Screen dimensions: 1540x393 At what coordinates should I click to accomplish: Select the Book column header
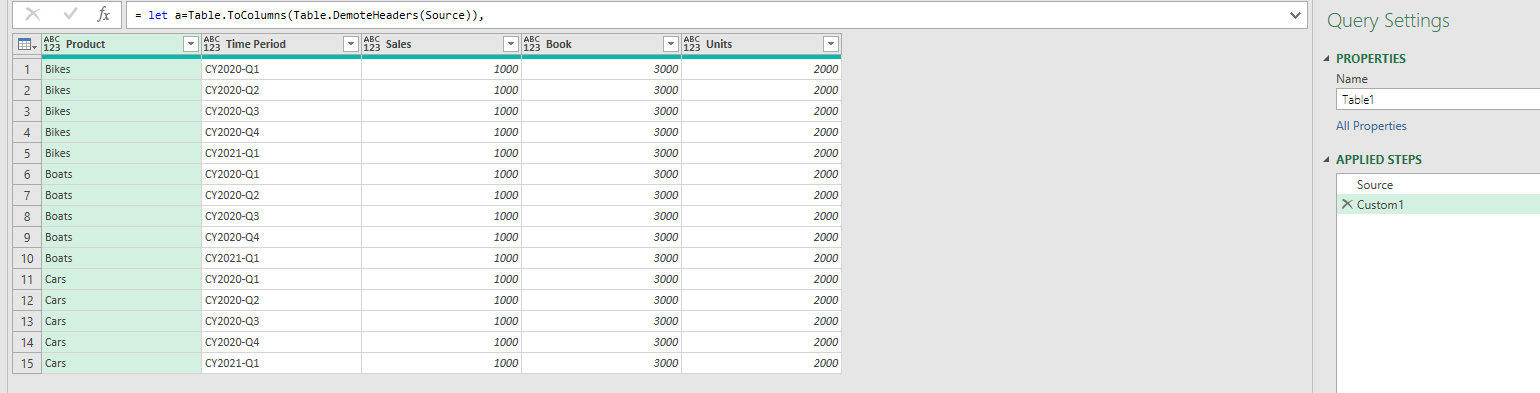point(601,44)
